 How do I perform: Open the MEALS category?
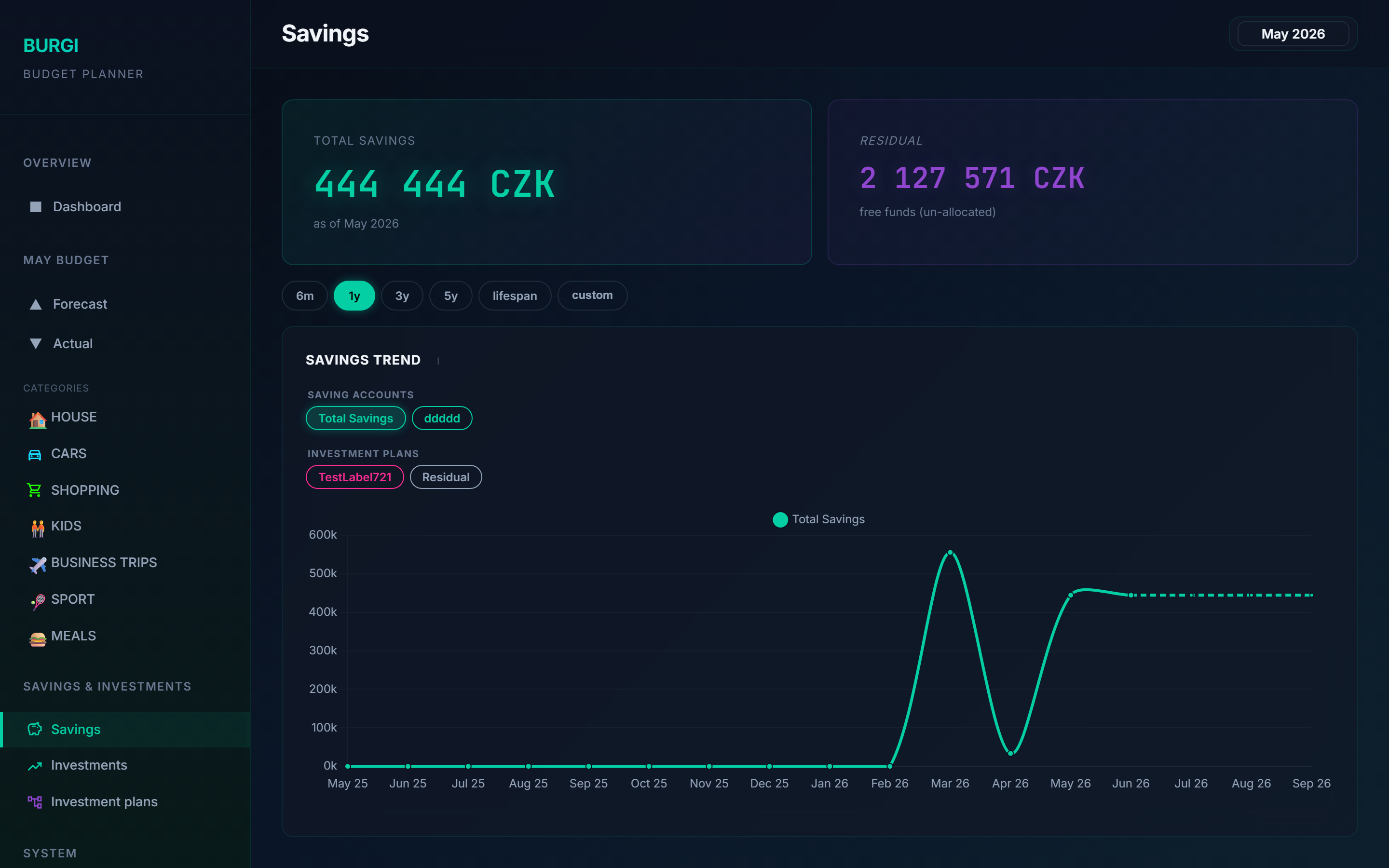point(125,637)
